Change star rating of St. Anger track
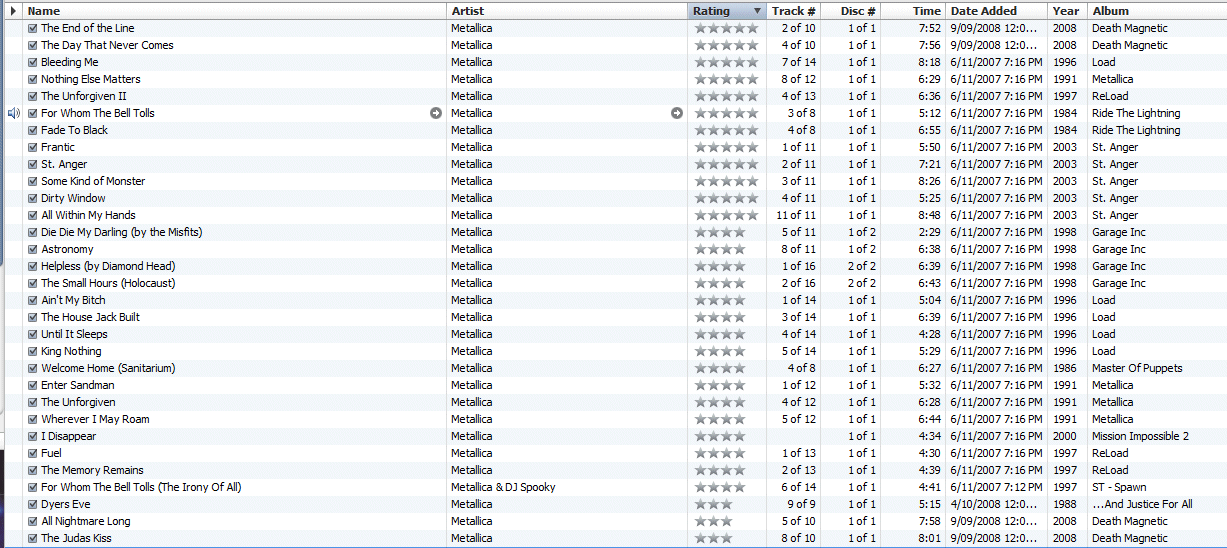Image resolution: width=1227 pixels, height=548 pixels. pyautogui.click(x=726, y=164)
